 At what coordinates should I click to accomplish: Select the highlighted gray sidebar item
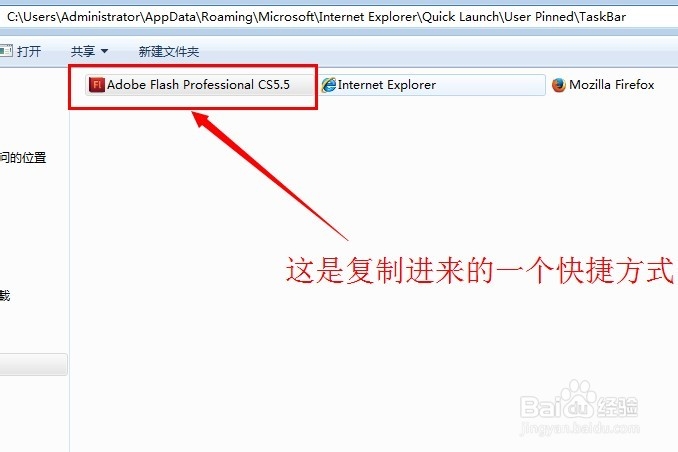coord(33,364)
